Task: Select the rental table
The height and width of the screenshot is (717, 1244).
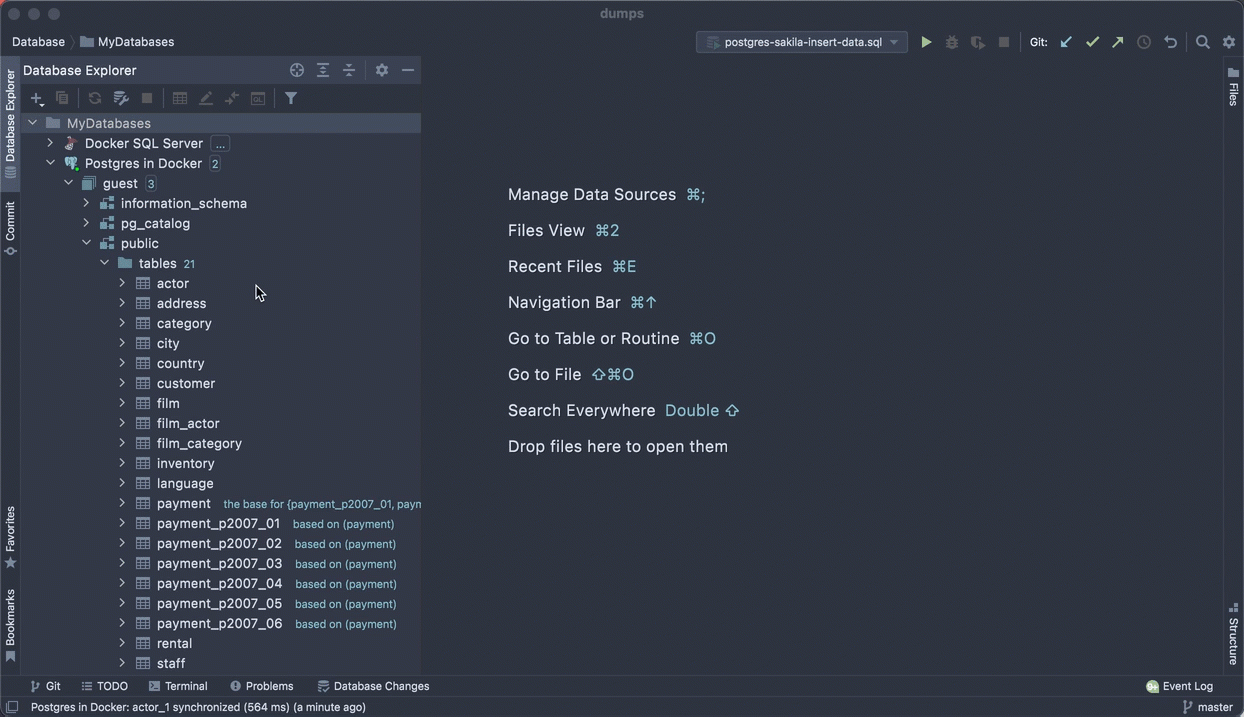Action: tap(174, 643)
